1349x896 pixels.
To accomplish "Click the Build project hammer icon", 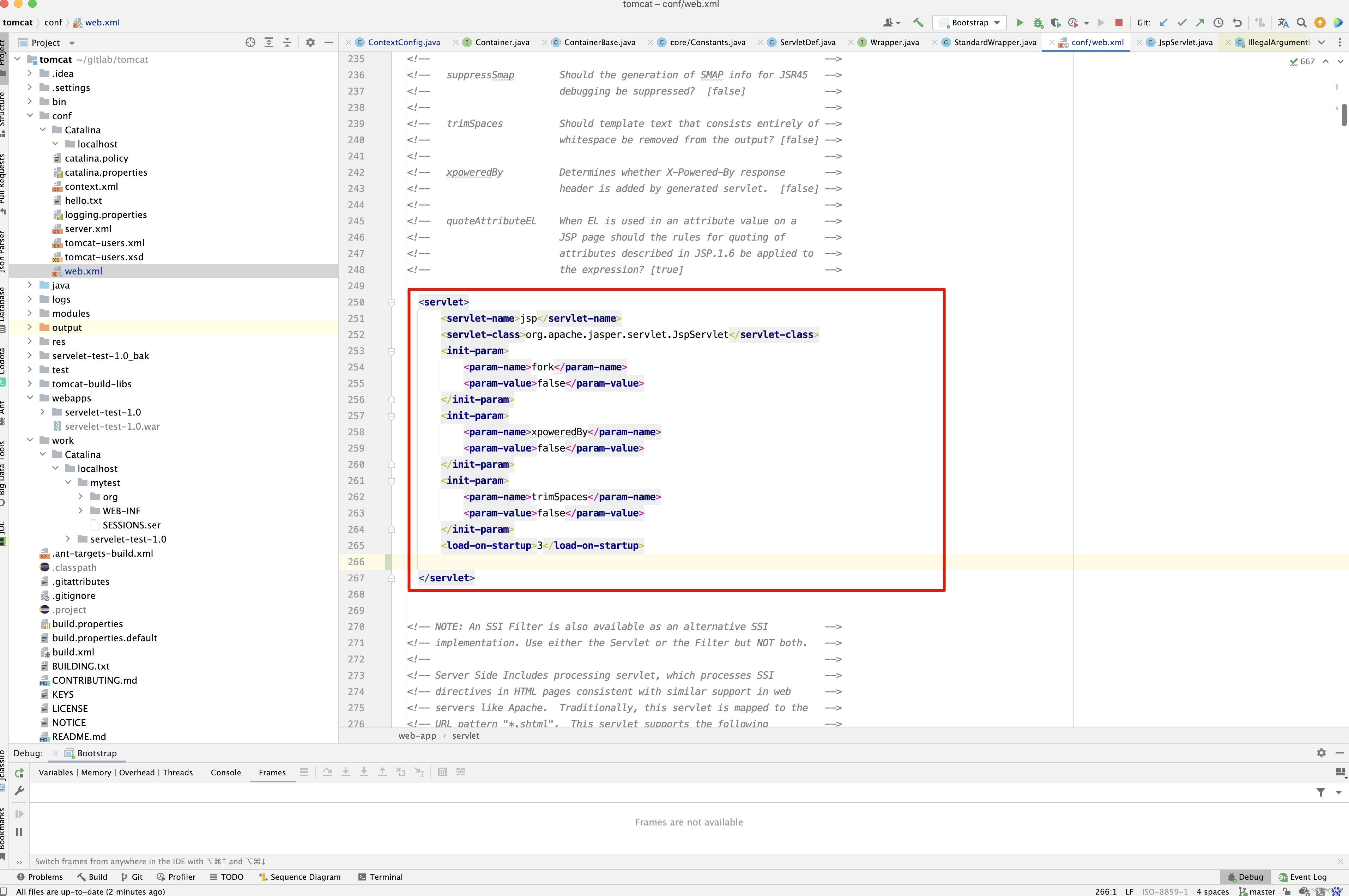I will [918, 22].
